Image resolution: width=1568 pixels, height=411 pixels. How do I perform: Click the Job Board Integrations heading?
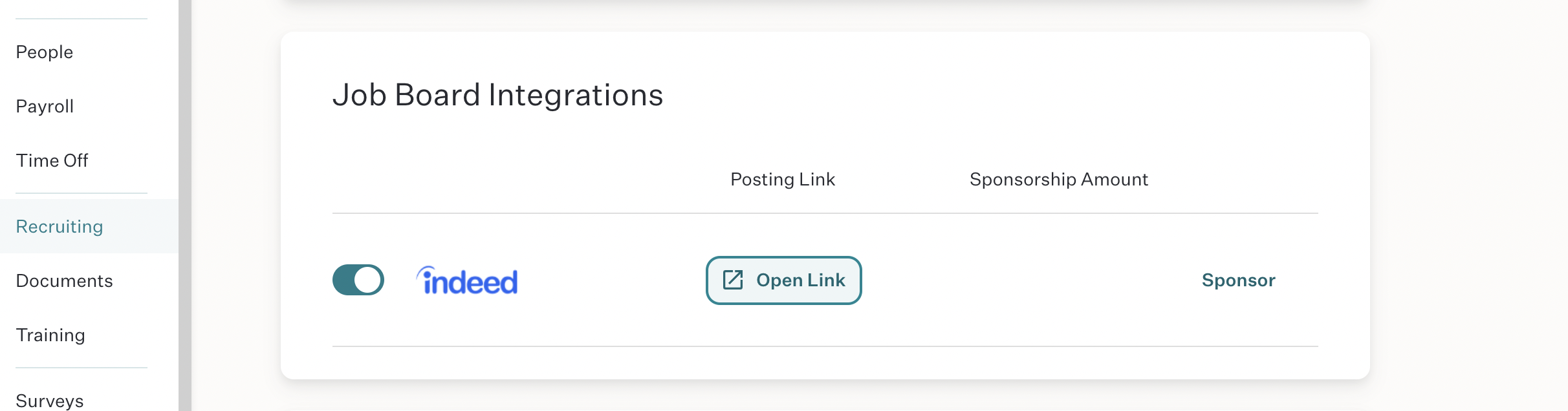pos(497,95)
